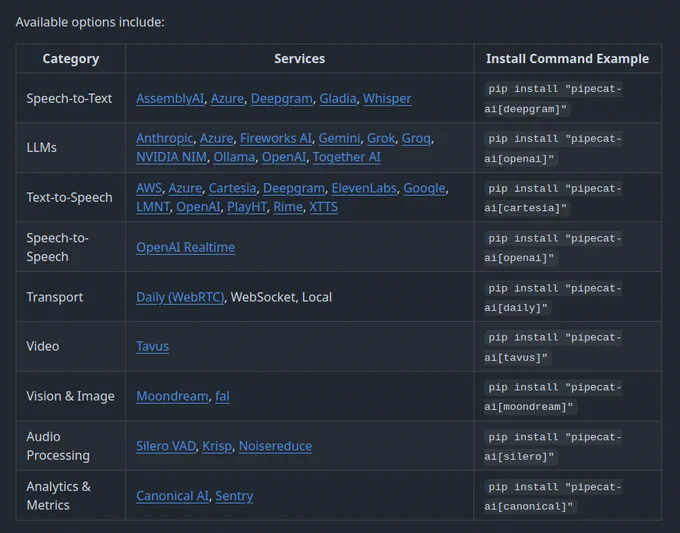This screenshot has width=680, height=533.
Task: Open the Cartesia link
Action: coord(232,188)
